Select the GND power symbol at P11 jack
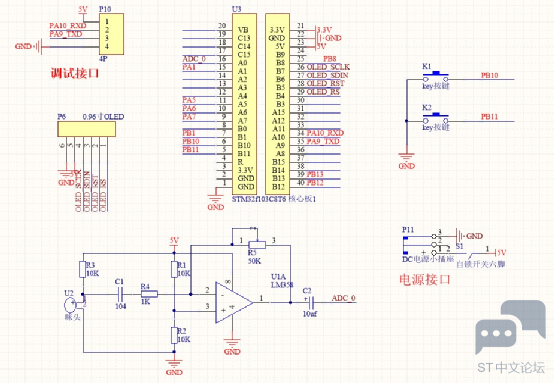The height and width of the screenshot is (383, 554). pos(469,236)
